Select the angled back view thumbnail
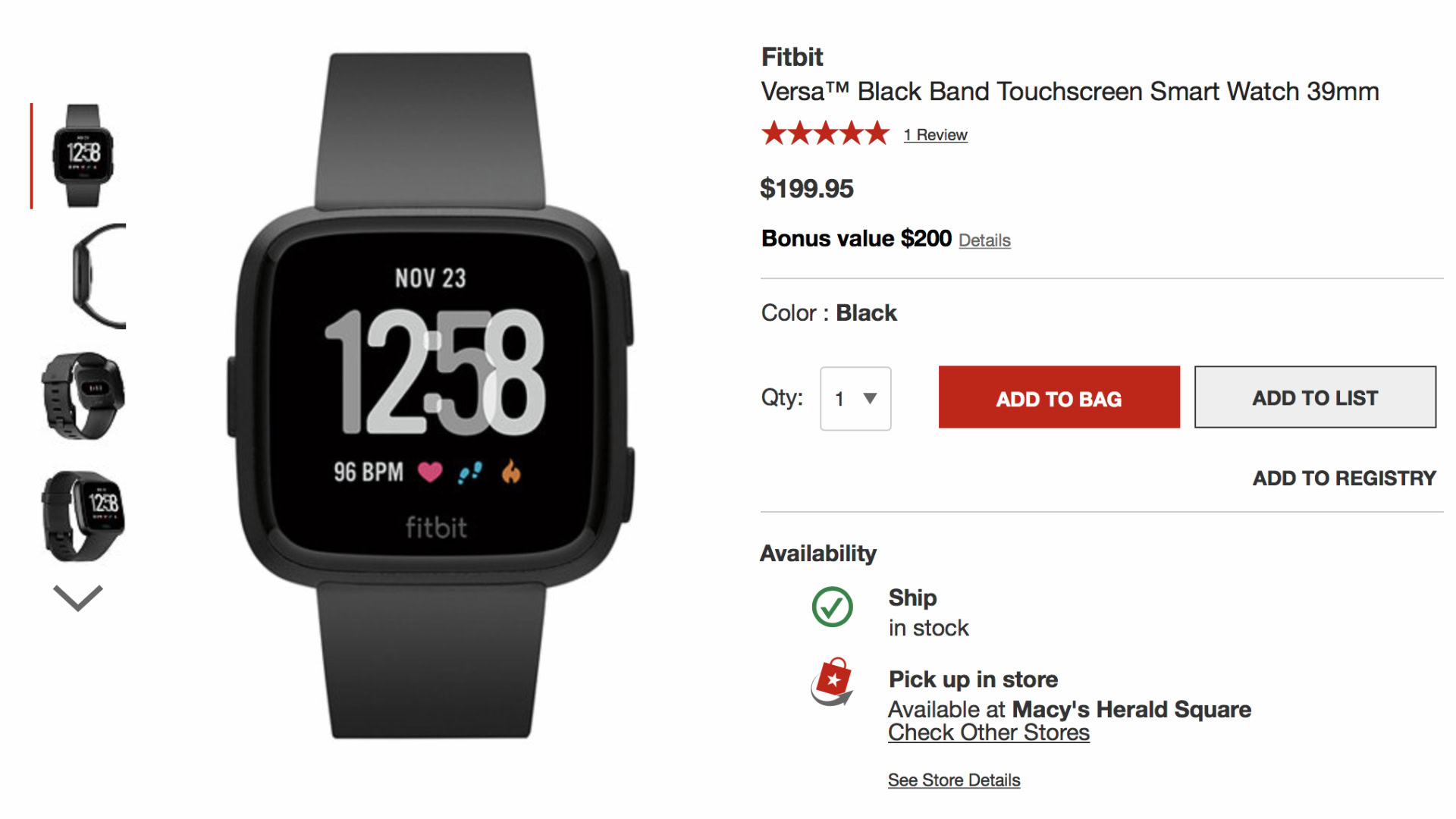Image resolution: width=1456 pixels, height=819 pixels. [83, 394]
